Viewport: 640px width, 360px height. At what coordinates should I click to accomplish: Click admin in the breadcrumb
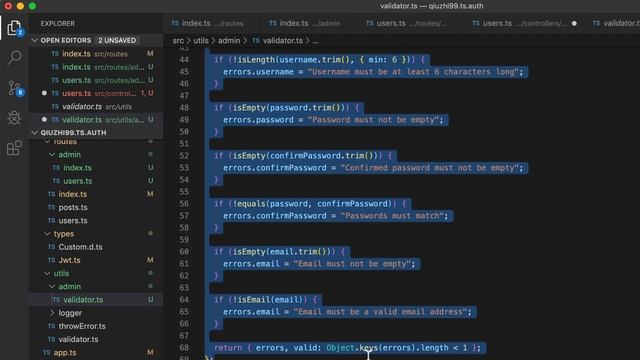(x=229, y=40)
